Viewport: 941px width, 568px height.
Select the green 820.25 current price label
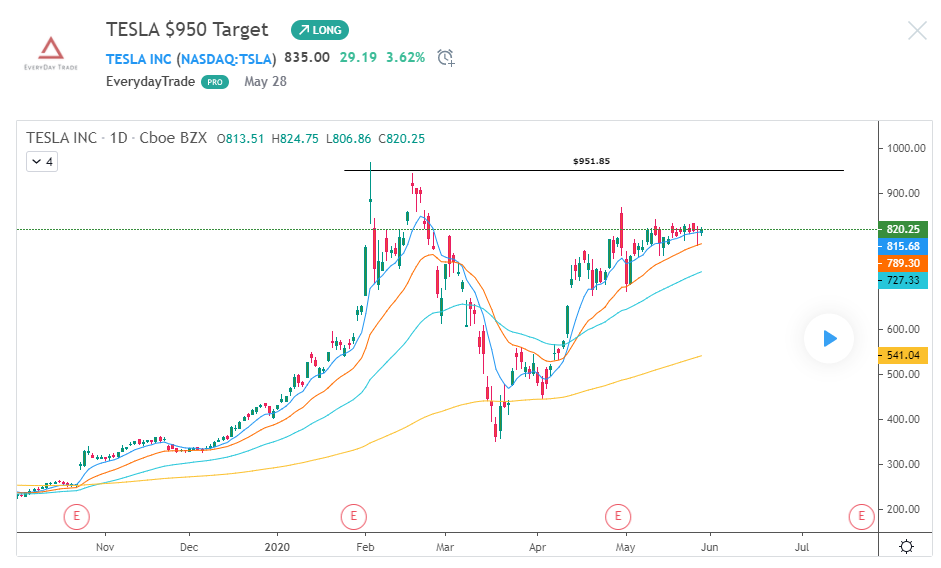click(x=903, y=229)
